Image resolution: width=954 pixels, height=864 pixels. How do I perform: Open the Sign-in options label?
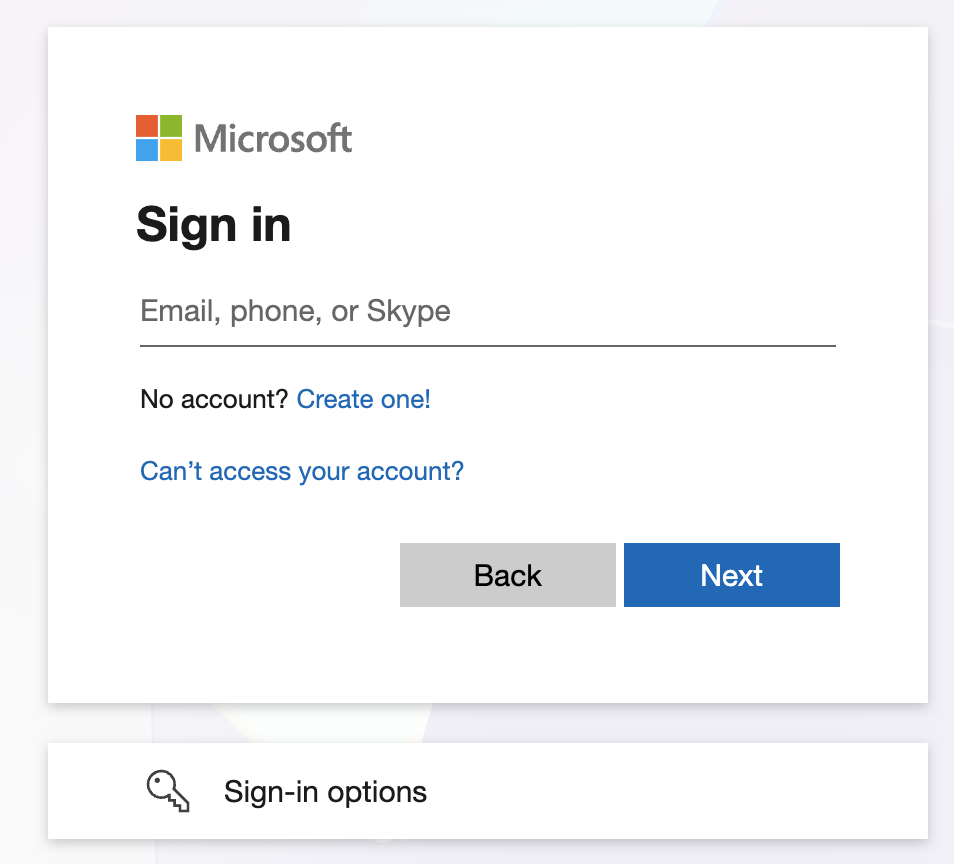pos(325,792)
